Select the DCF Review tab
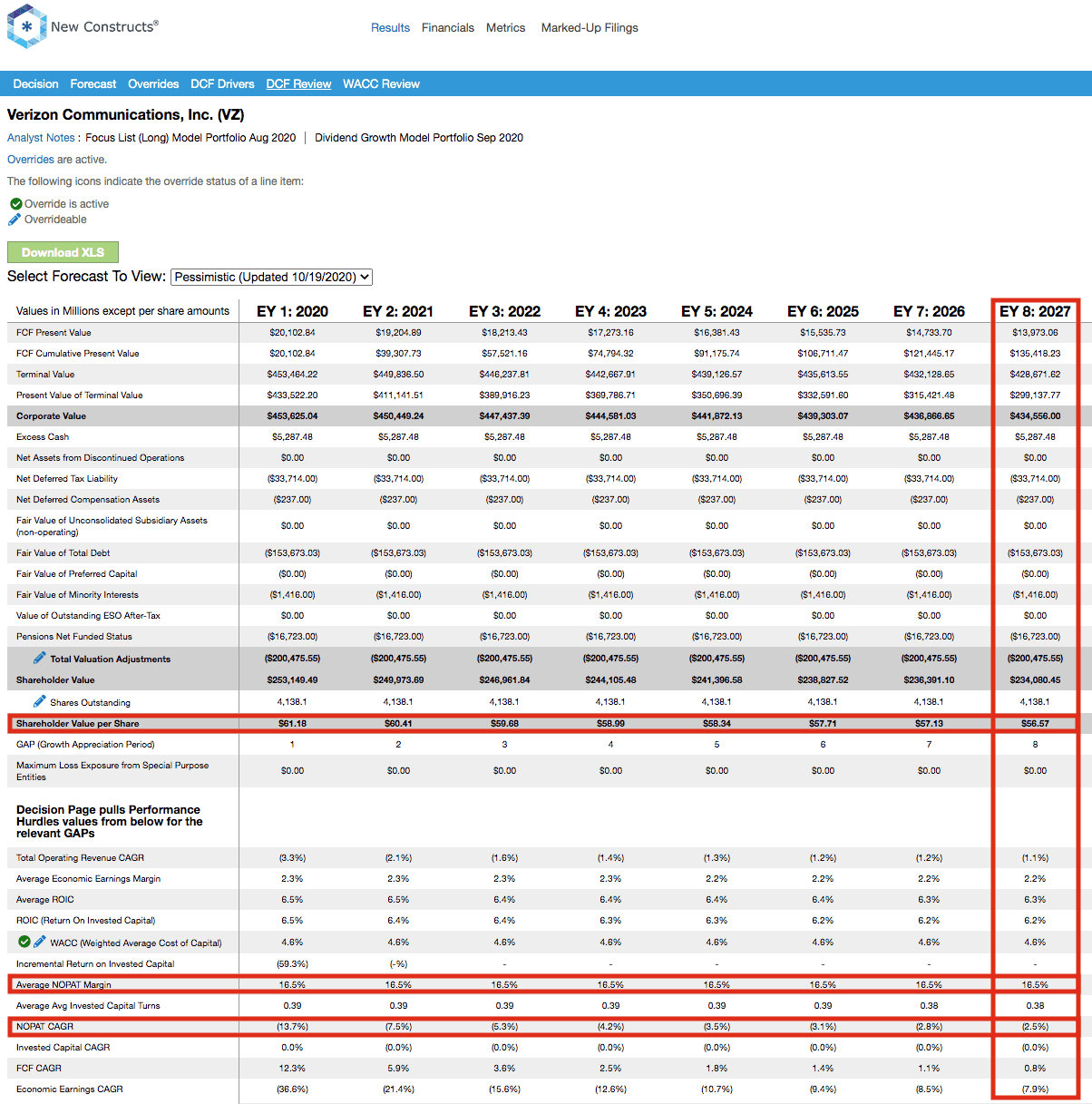 tap(298, 83)
